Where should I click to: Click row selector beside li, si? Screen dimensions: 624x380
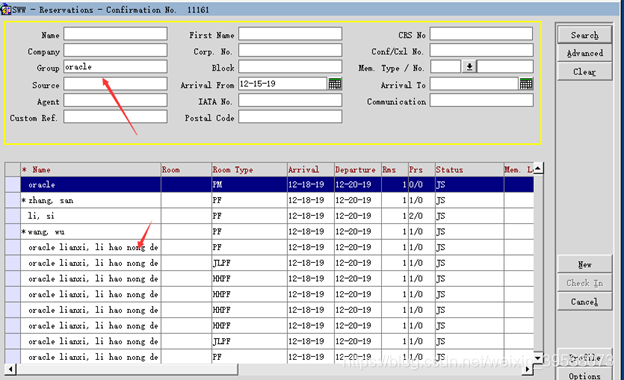click(x=13, y=216)
